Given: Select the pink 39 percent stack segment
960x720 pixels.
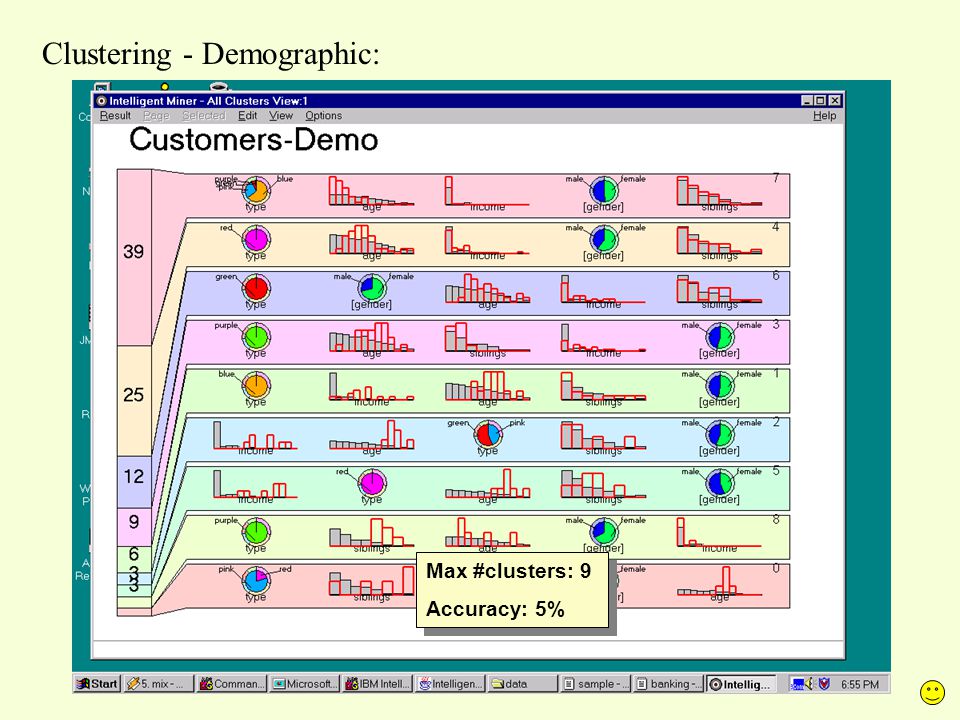Looking at the screenshot, I should click(134, 258).
